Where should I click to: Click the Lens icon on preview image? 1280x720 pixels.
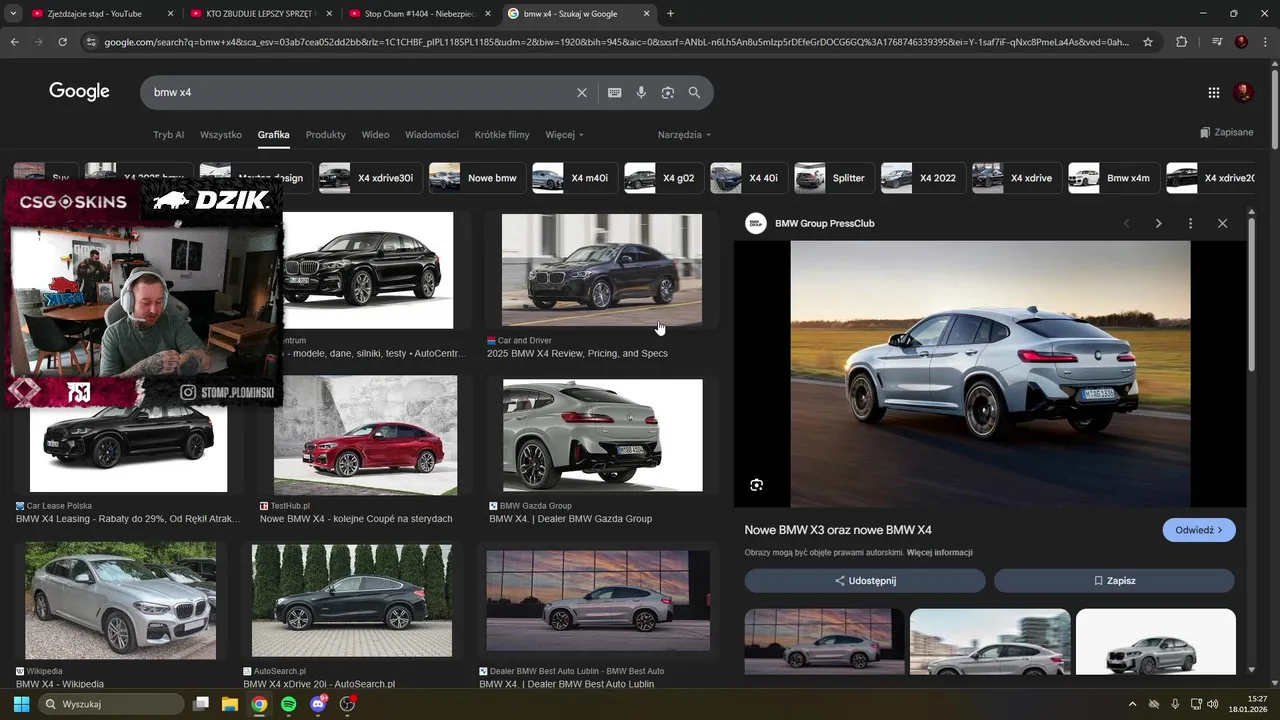pyautogui.click(x=756, y=485)
